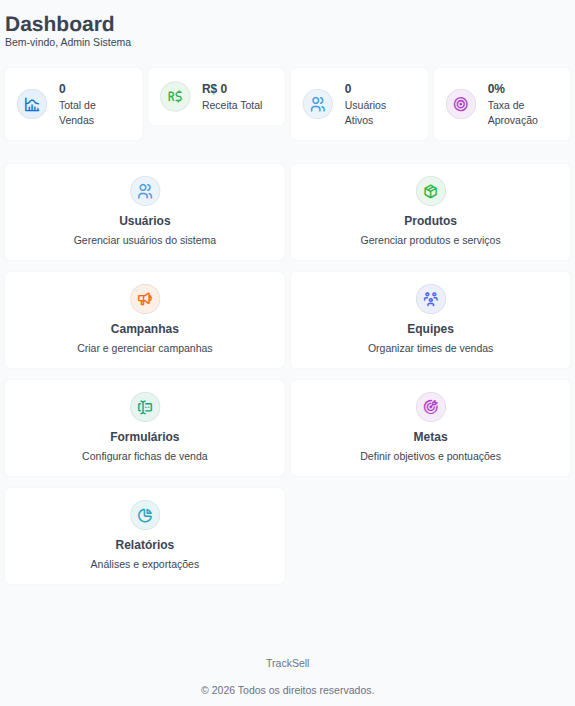The image size is (575, 706).
Task: Open the Metas card title
Action: click(430, 437)
